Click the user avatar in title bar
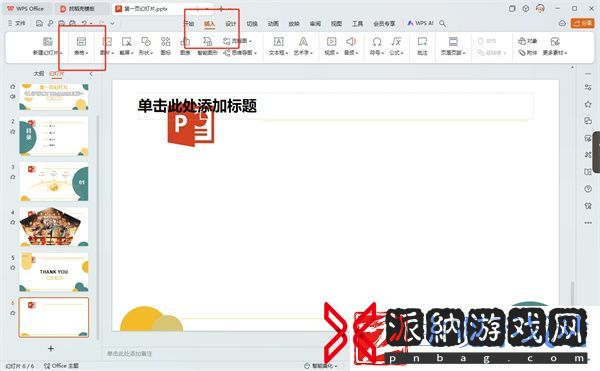This screenshot has width=600, height=371. point(540,8)
